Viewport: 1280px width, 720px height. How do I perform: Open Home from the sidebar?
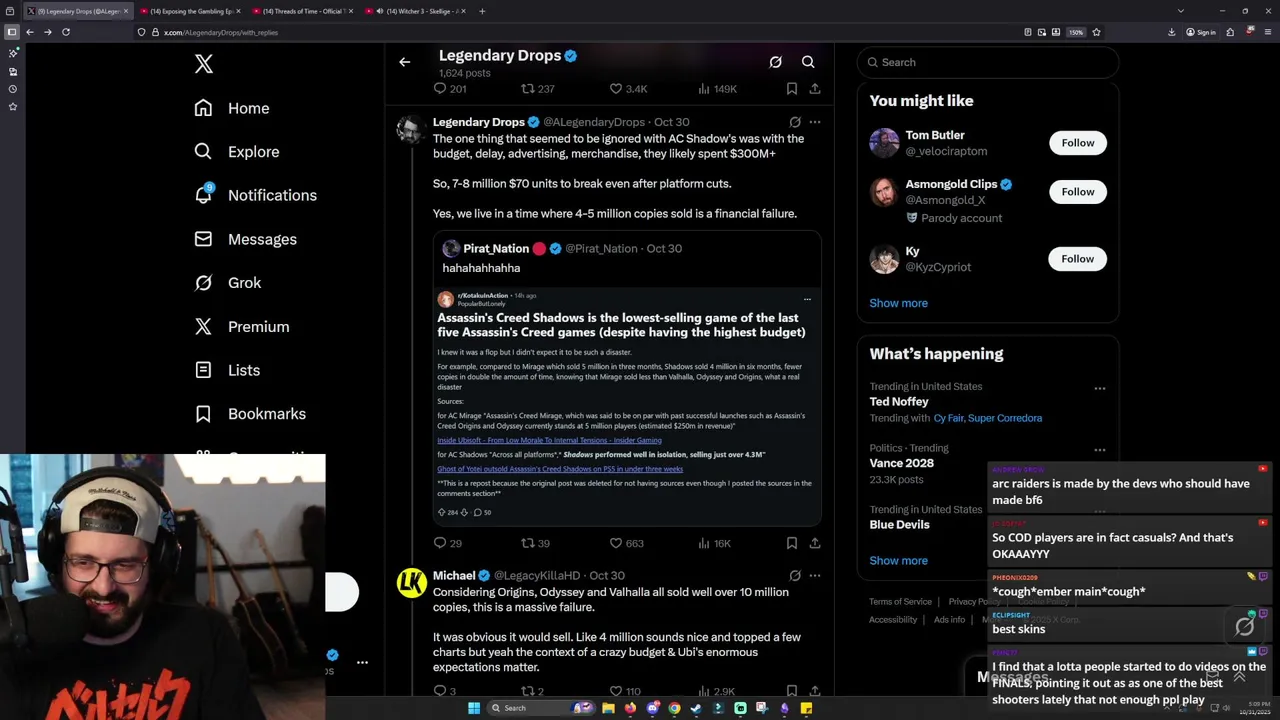232,108
